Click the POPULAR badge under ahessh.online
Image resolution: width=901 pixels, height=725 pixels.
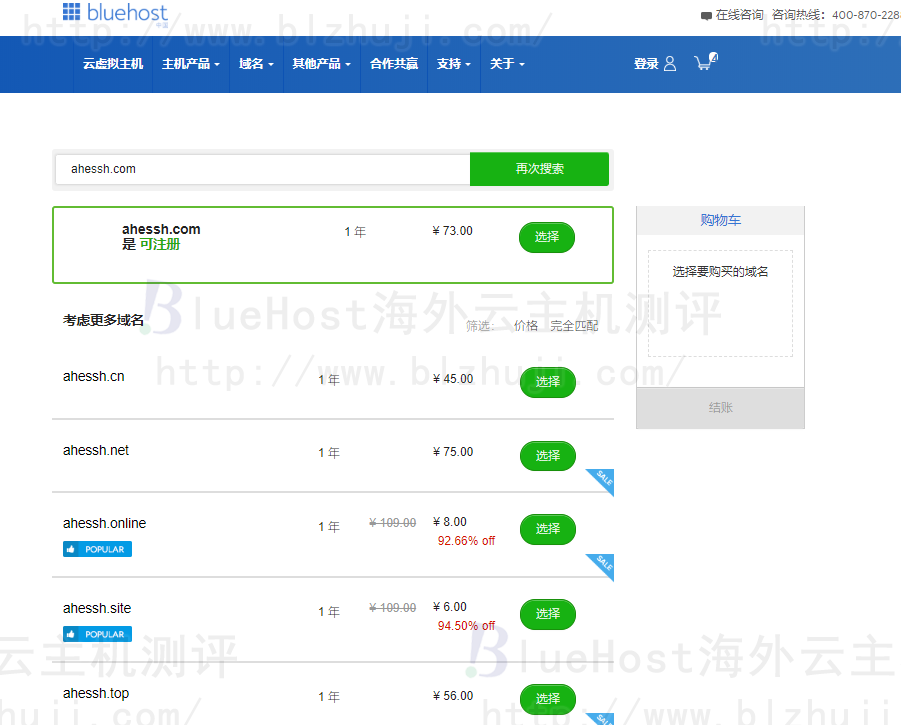(x=97, y=549)
